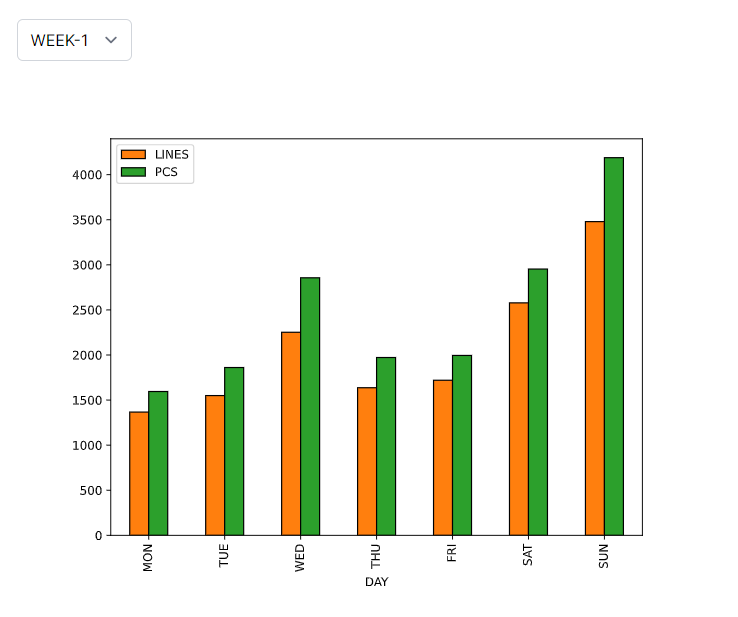
Task: Click the chevron arrow beside WEEK-1
Action: [111, 40]
